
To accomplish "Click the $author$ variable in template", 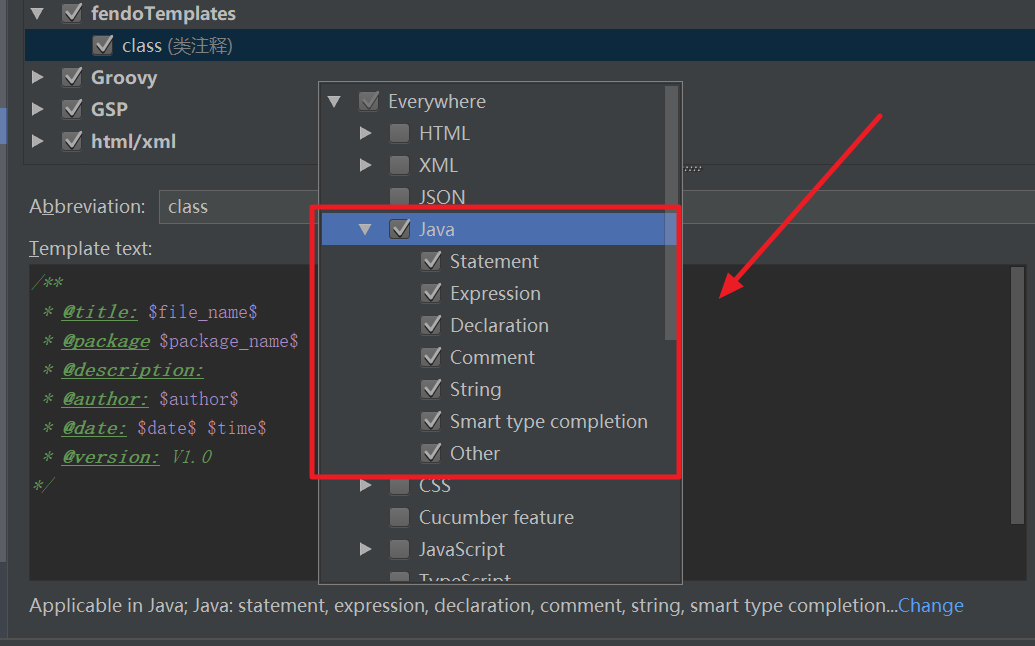I will (199, 399).
